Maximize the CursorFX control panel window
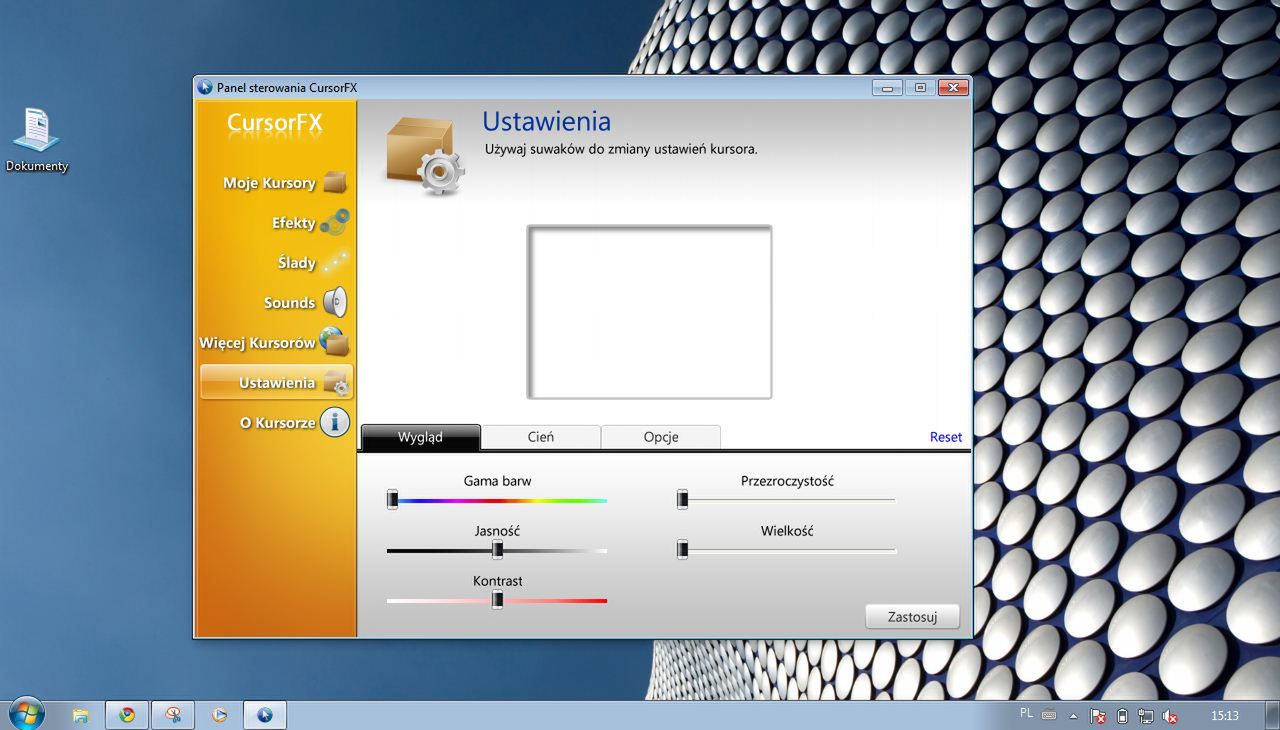Screen dimensions: 1280x730 click(920, 88)
